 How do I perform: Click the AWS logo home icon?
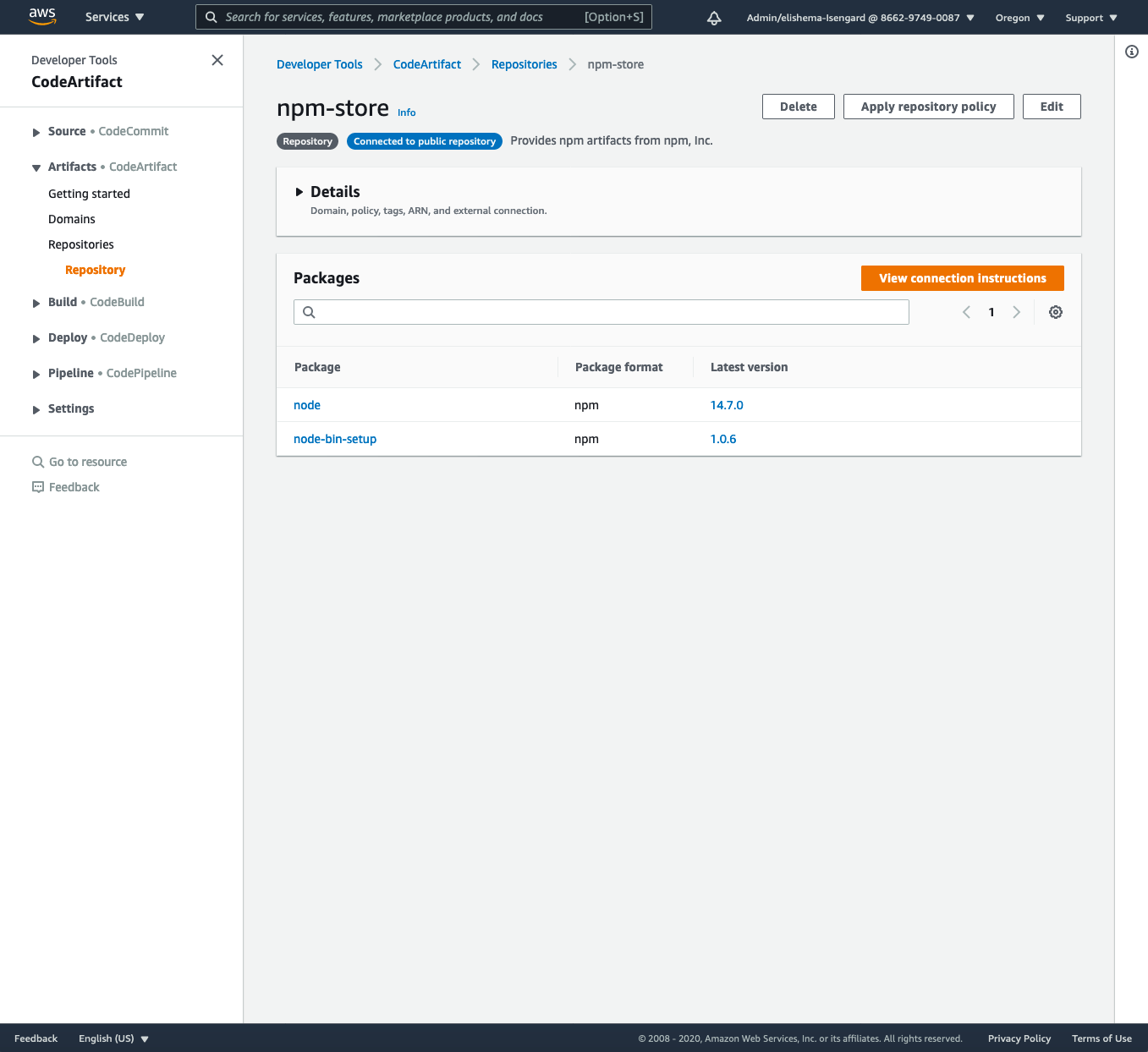pos(41,16)
